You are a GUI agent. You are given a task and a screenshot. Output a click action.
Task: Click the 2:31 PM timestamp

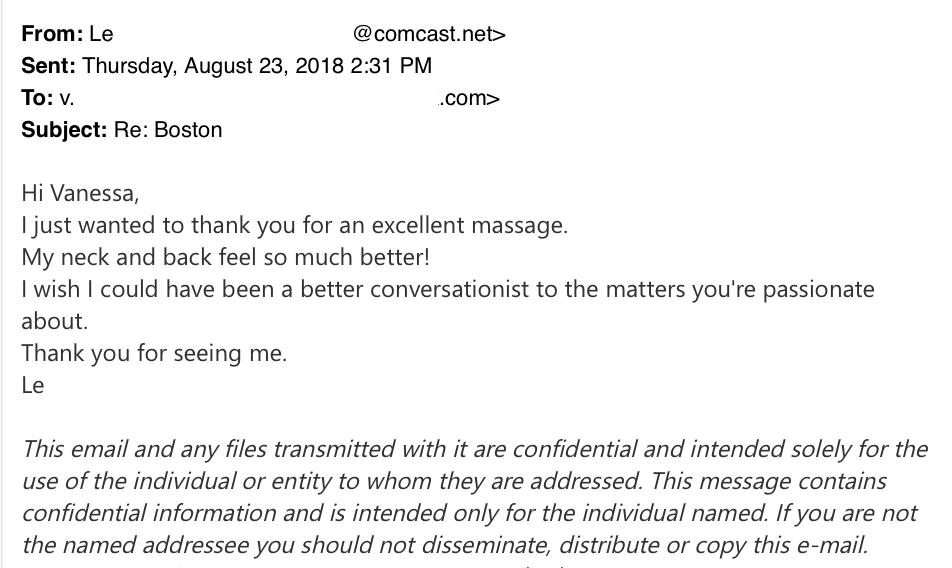[391, 66]
